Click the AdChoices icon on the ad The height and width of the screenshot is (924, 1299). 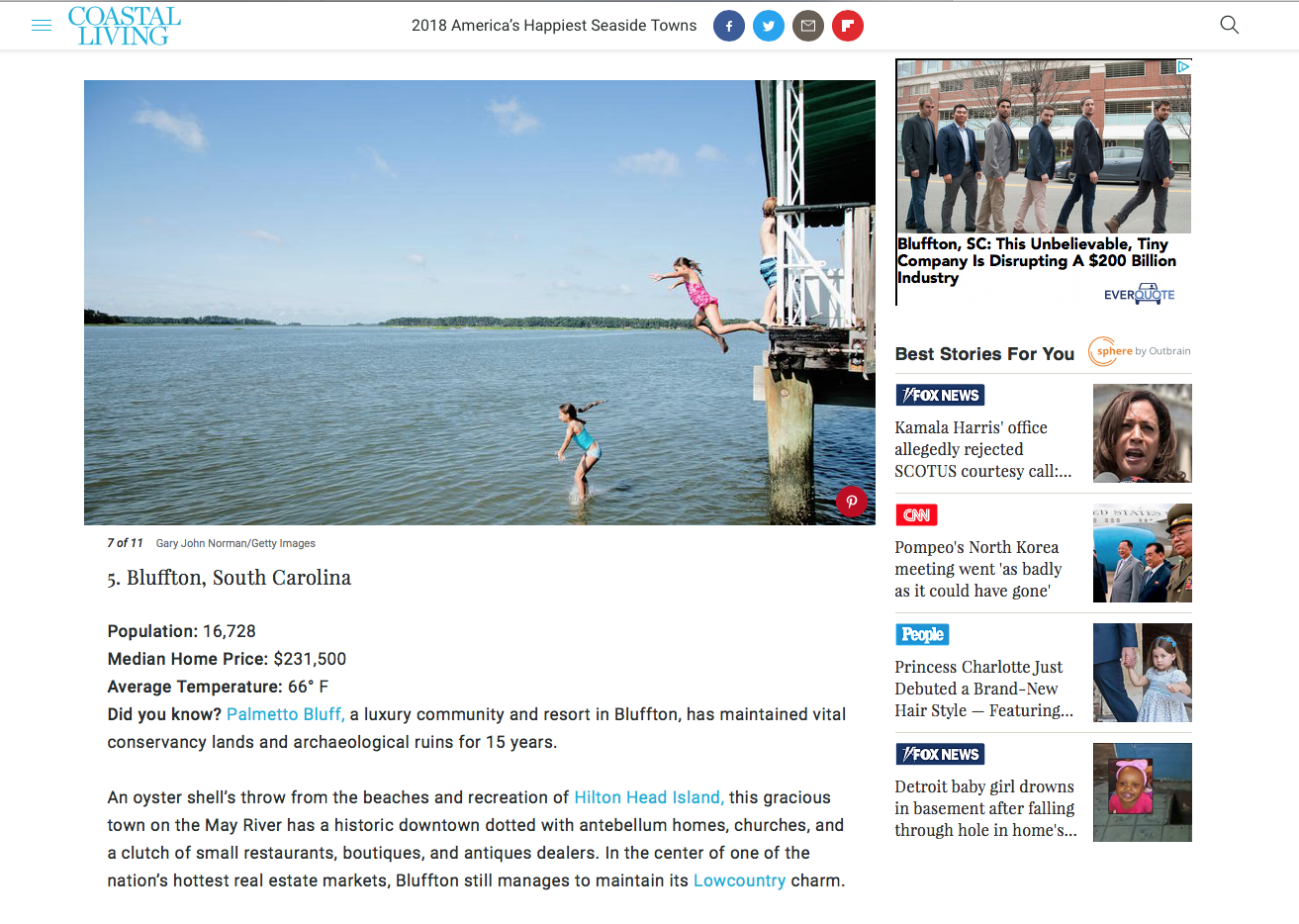1183,66
